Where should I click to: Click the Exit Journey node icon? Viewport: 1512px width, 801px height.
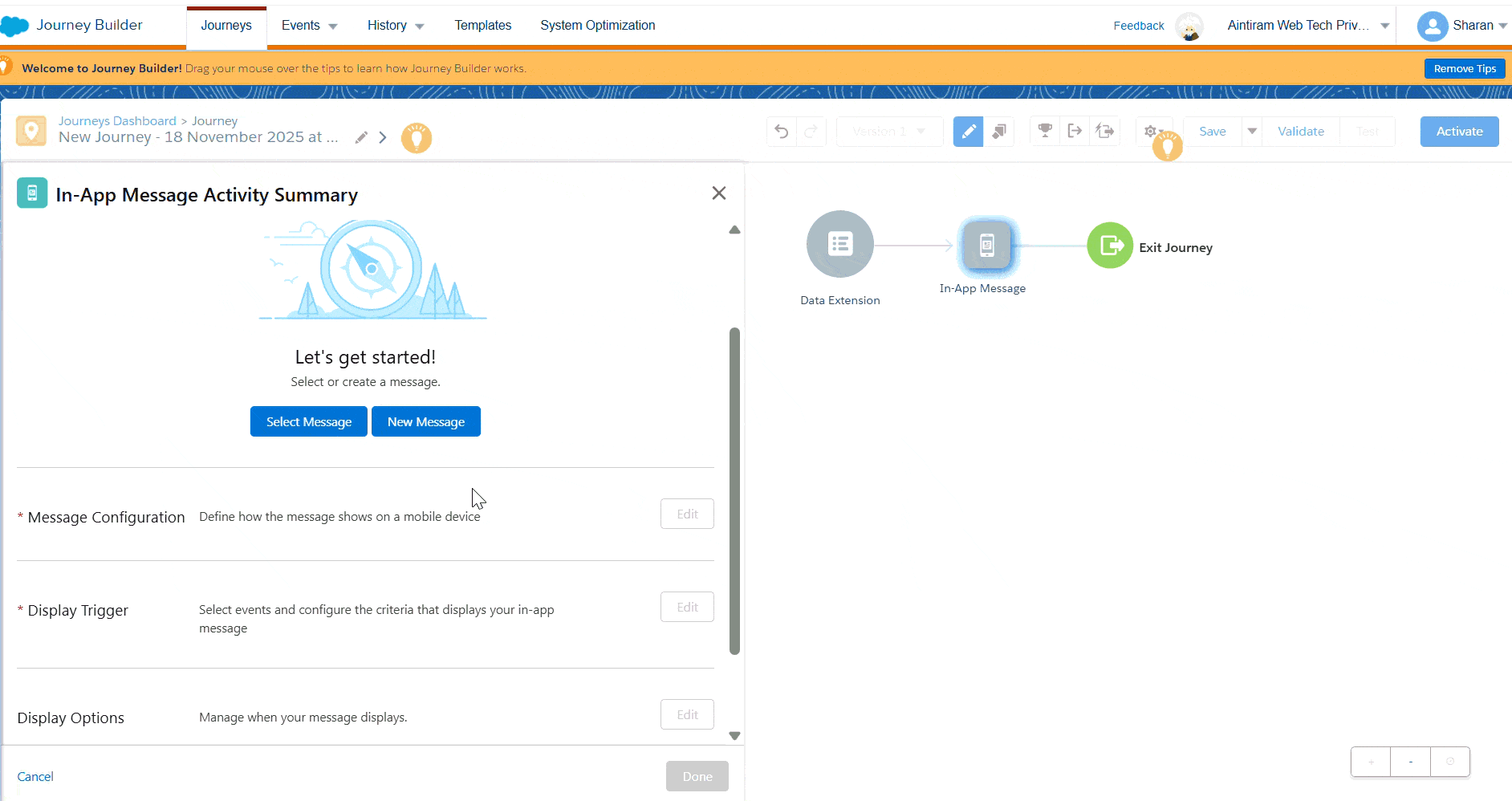point(1110,246)
